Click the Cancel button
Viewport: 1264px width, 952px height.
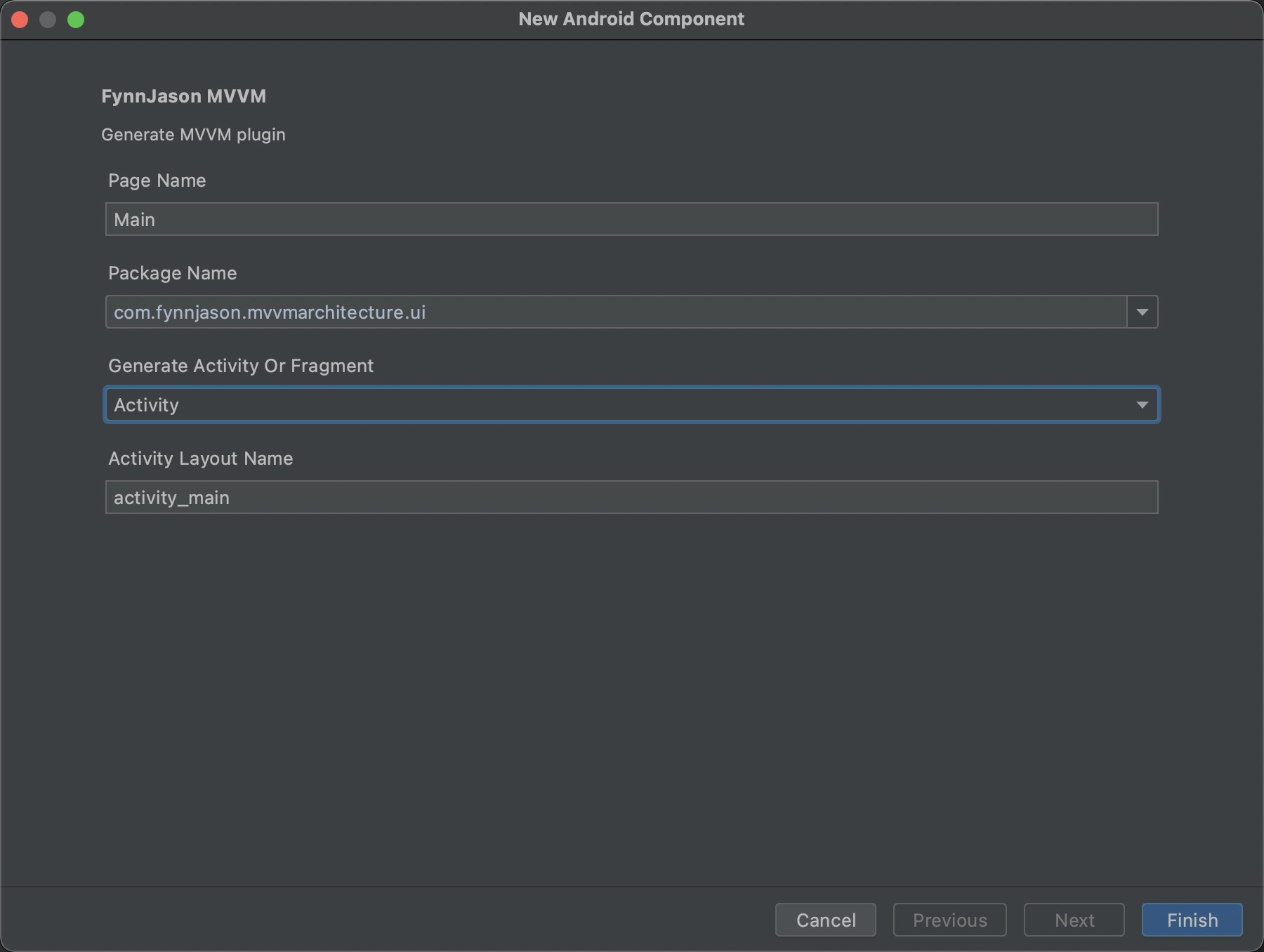825,920
